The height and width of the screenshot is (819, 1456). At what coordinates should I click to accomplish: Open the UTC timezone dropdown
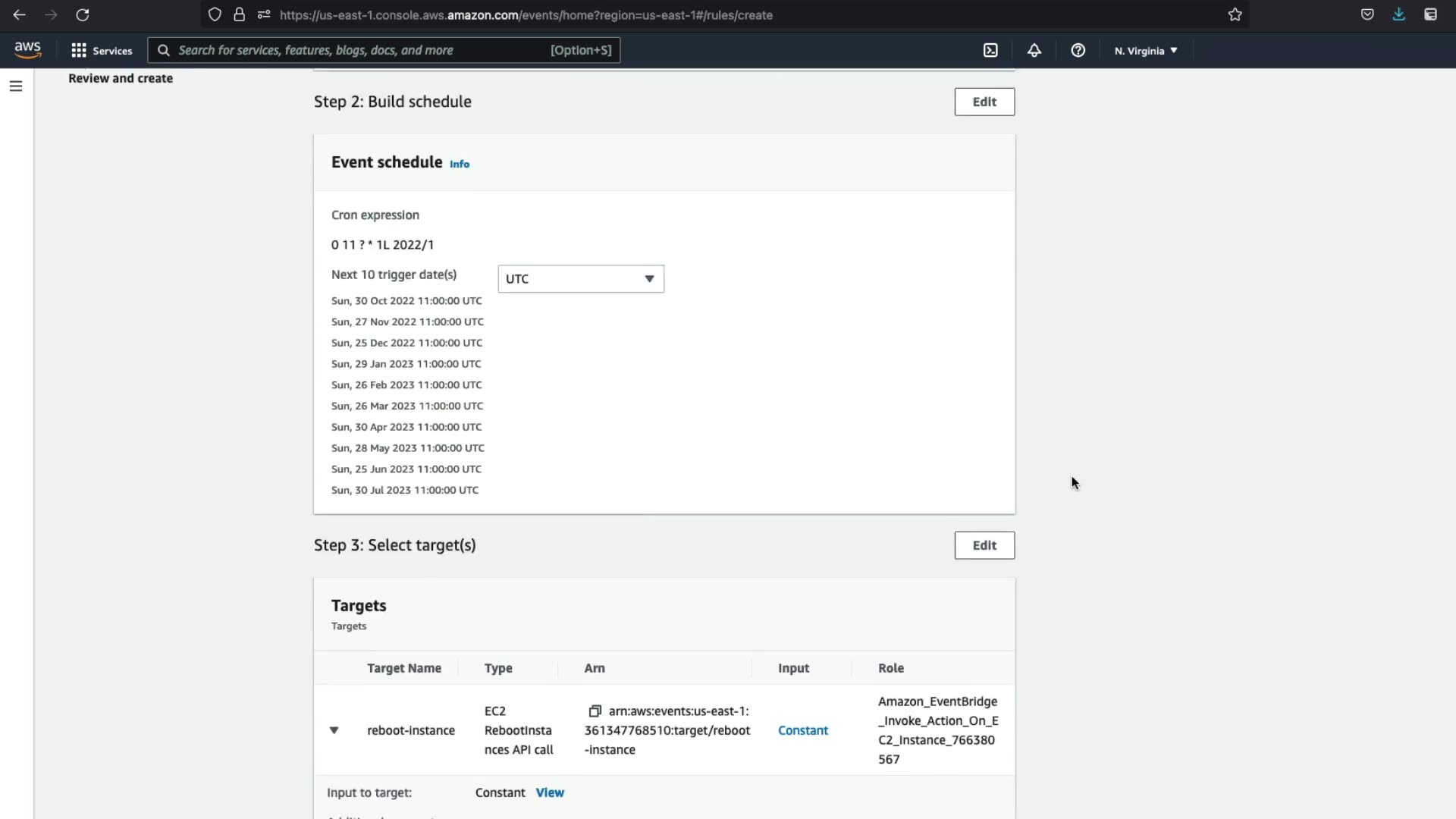tap(580, 279)
